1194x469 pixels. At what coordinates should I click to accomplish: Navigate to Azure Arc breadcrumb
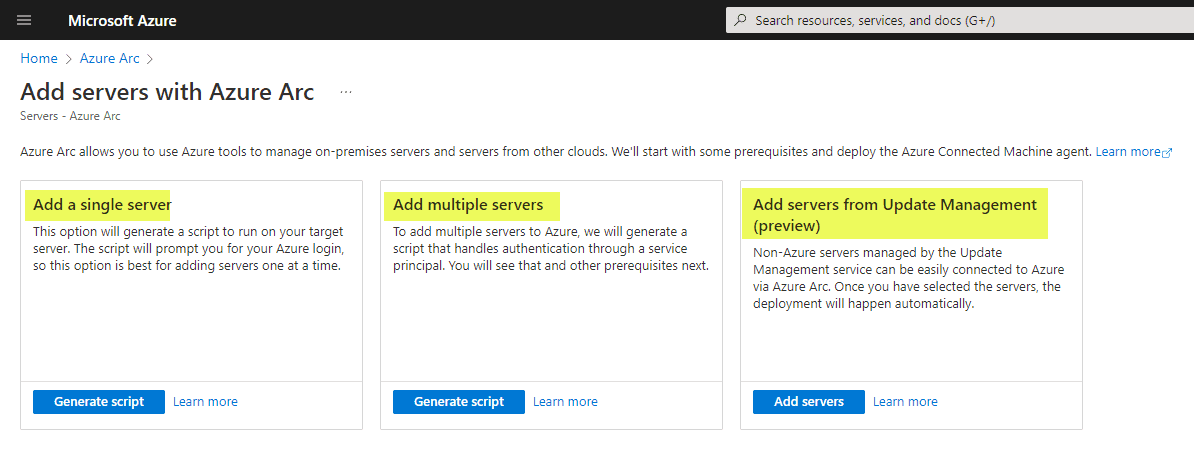pyautogui.click(x=110, y=58)
